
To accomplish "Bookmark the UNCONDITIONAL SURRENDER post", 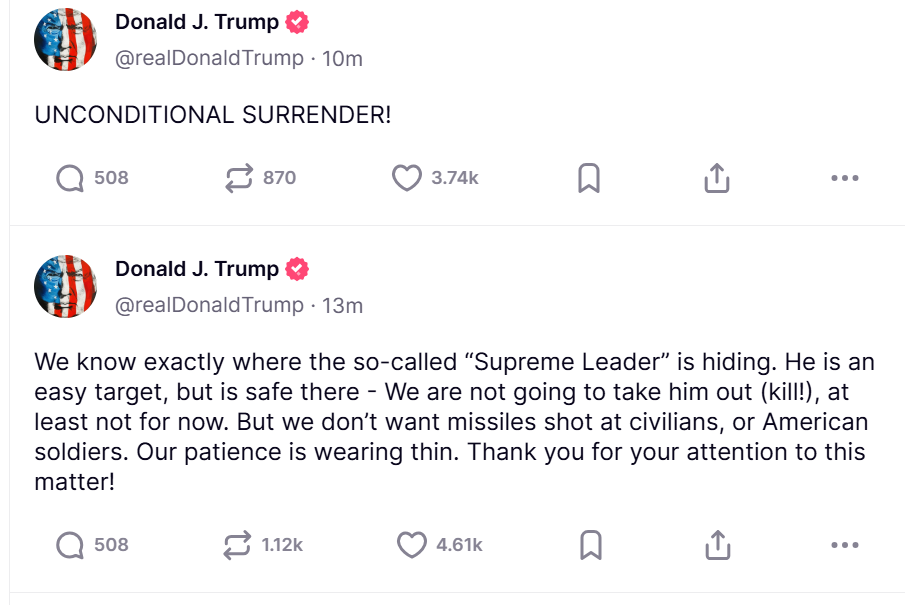I will 589,178.
